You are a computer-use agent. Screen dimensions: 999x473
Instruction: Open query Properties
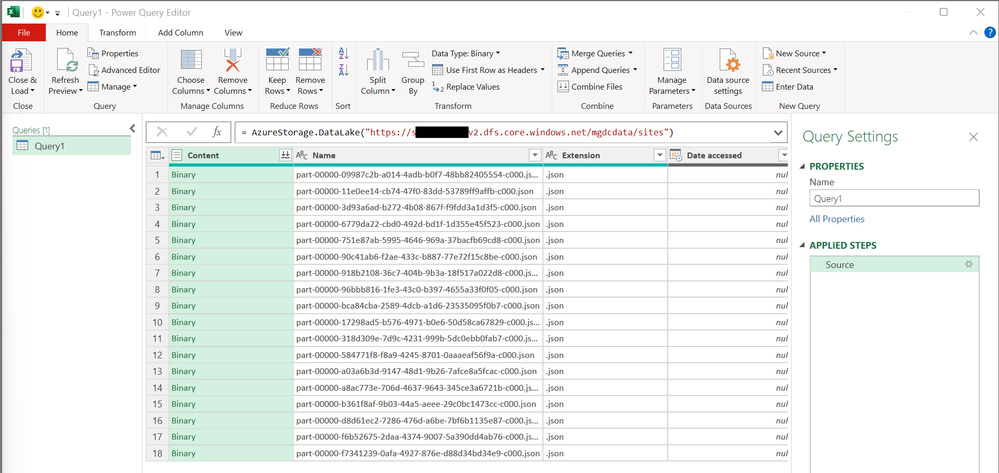coord(113,54)
